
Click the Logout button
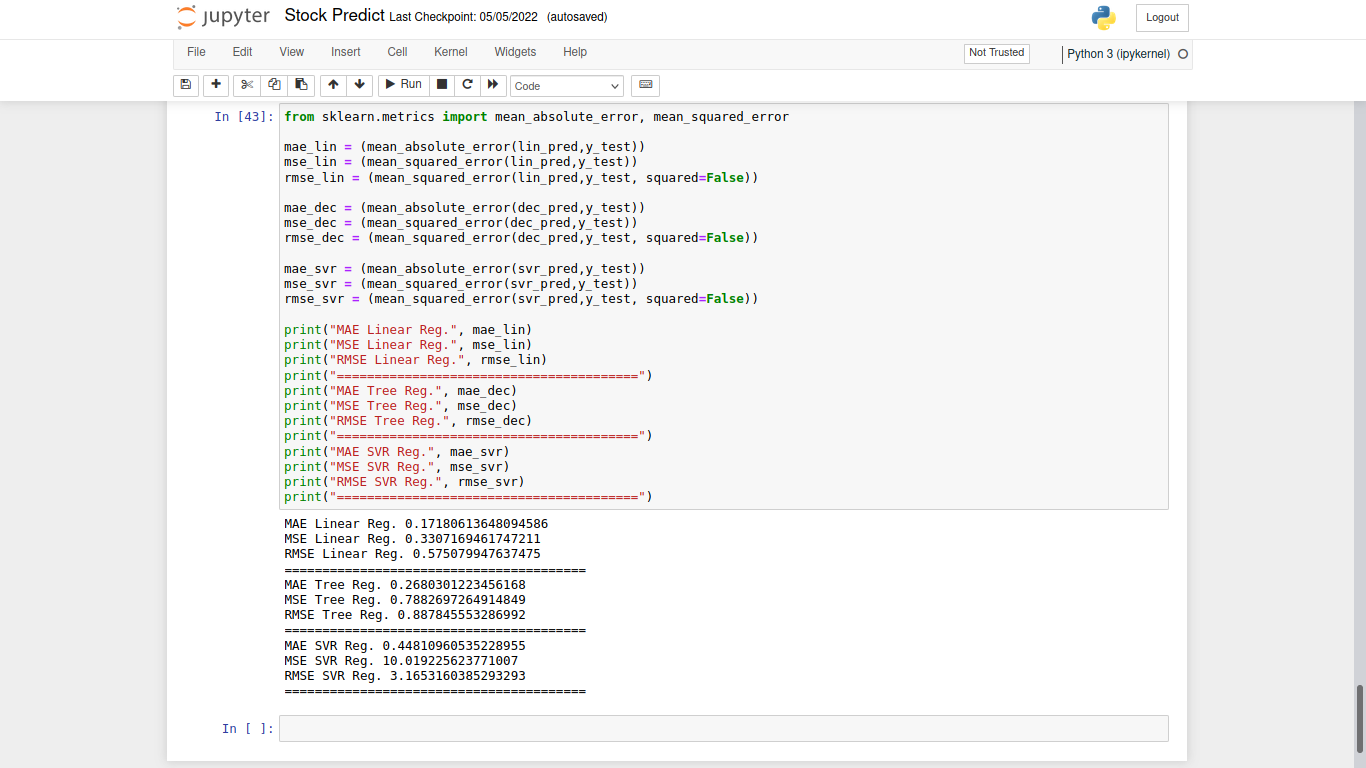(1162, 18)
